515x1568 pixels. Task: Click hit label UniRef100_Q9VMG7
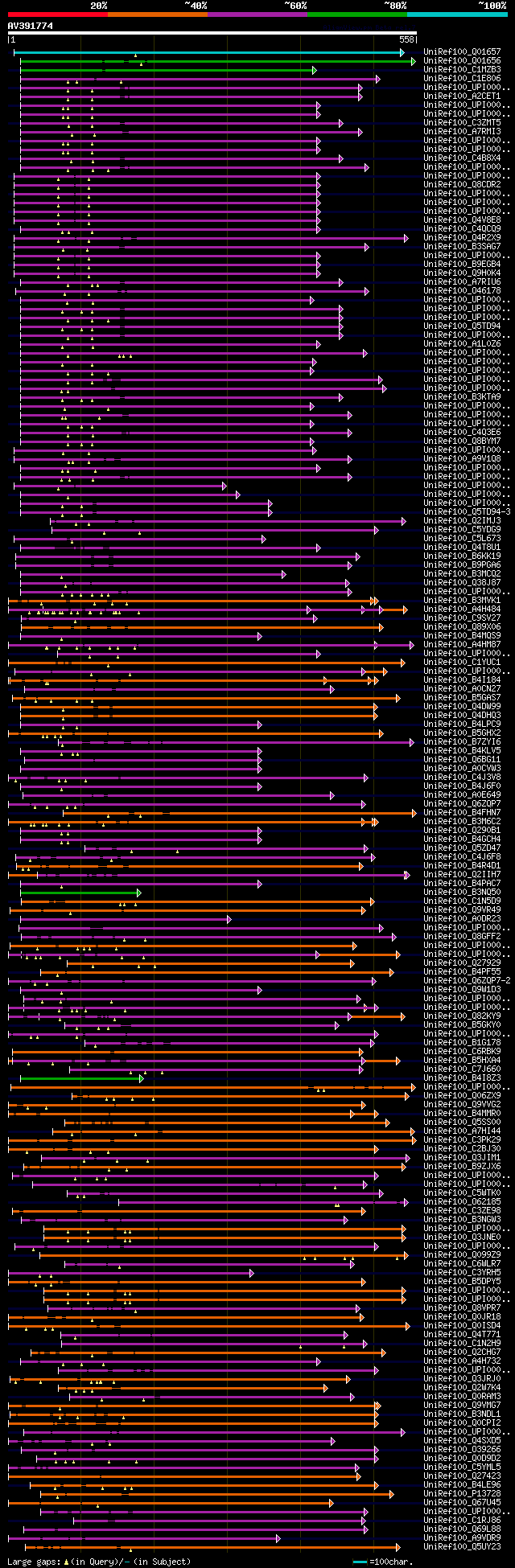click(462, 1406)
